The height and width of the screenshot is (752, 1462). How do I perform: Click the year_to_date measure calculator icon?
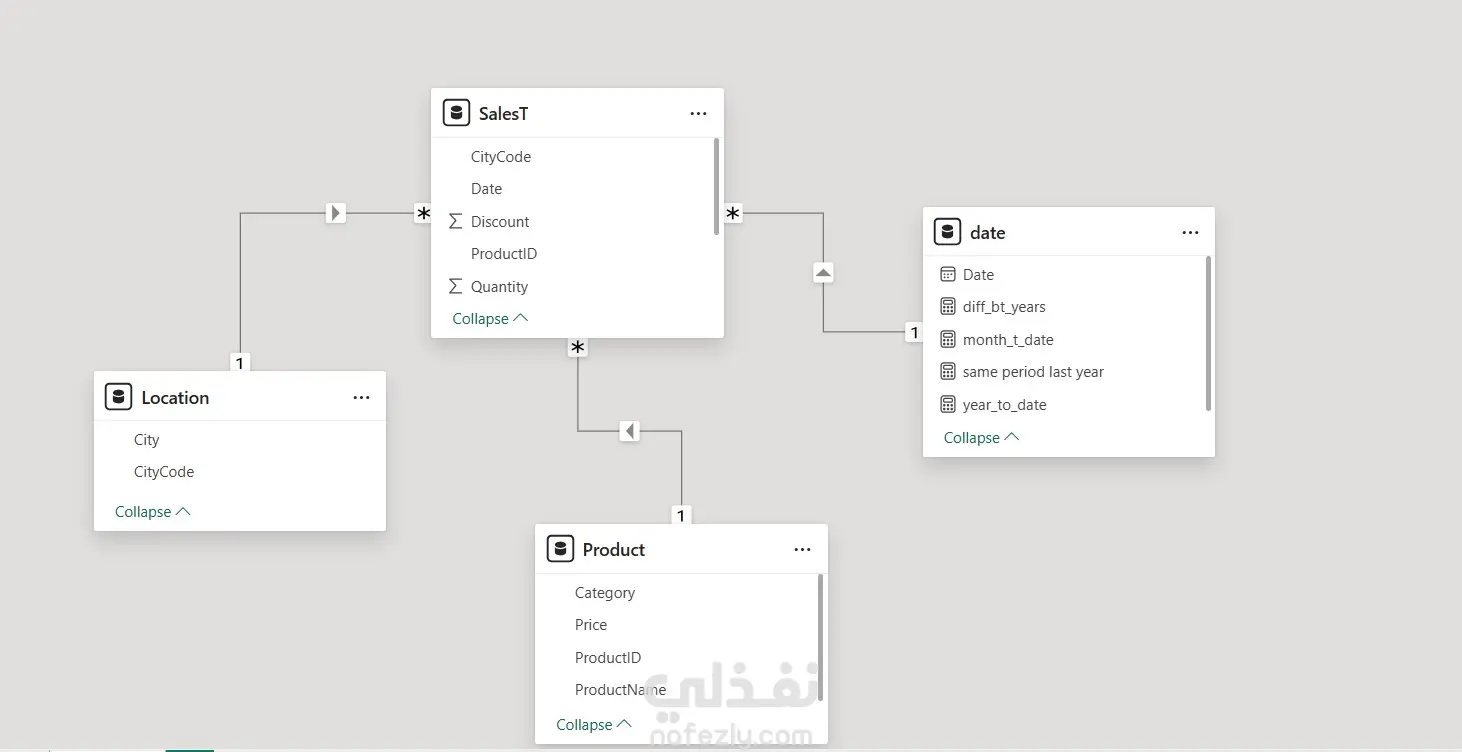click(948, 405)
